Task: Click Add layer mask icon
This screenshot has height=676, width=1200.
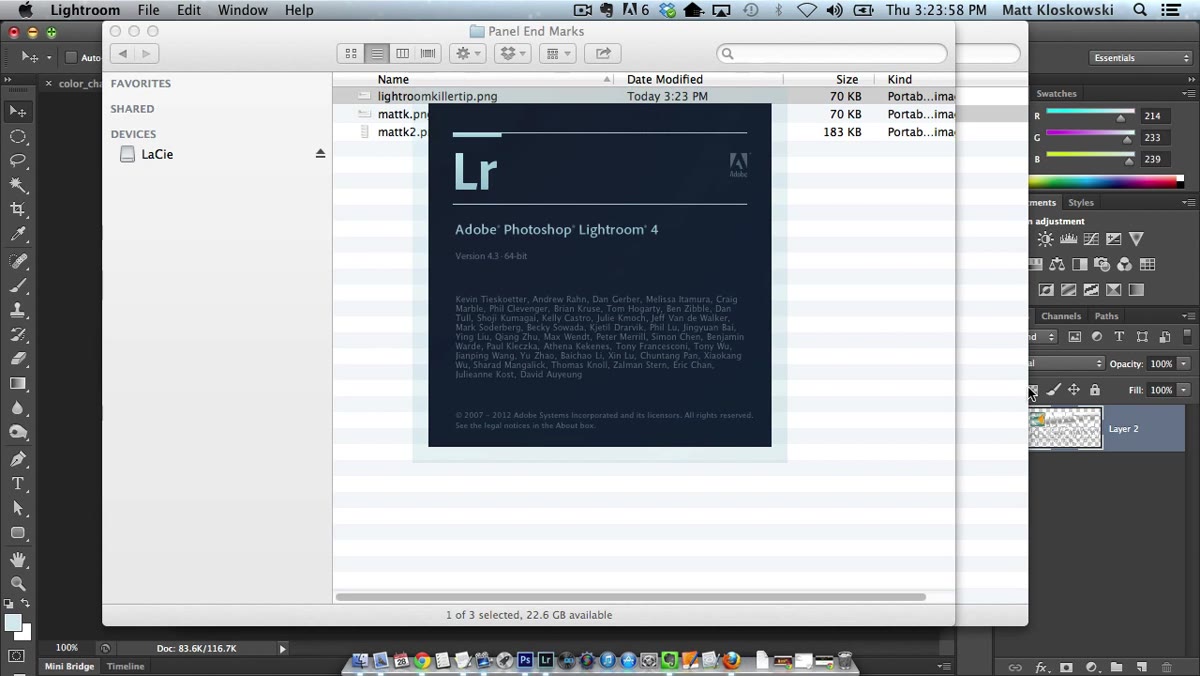Action: click(1066, 667)
